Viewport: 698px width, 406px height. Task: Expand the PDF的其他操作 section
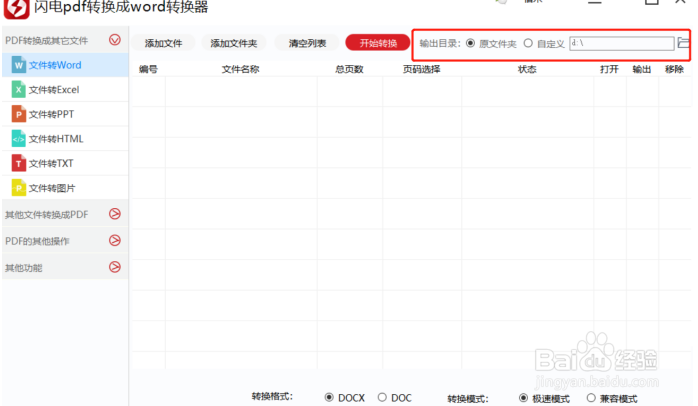[x=115, y=240]
